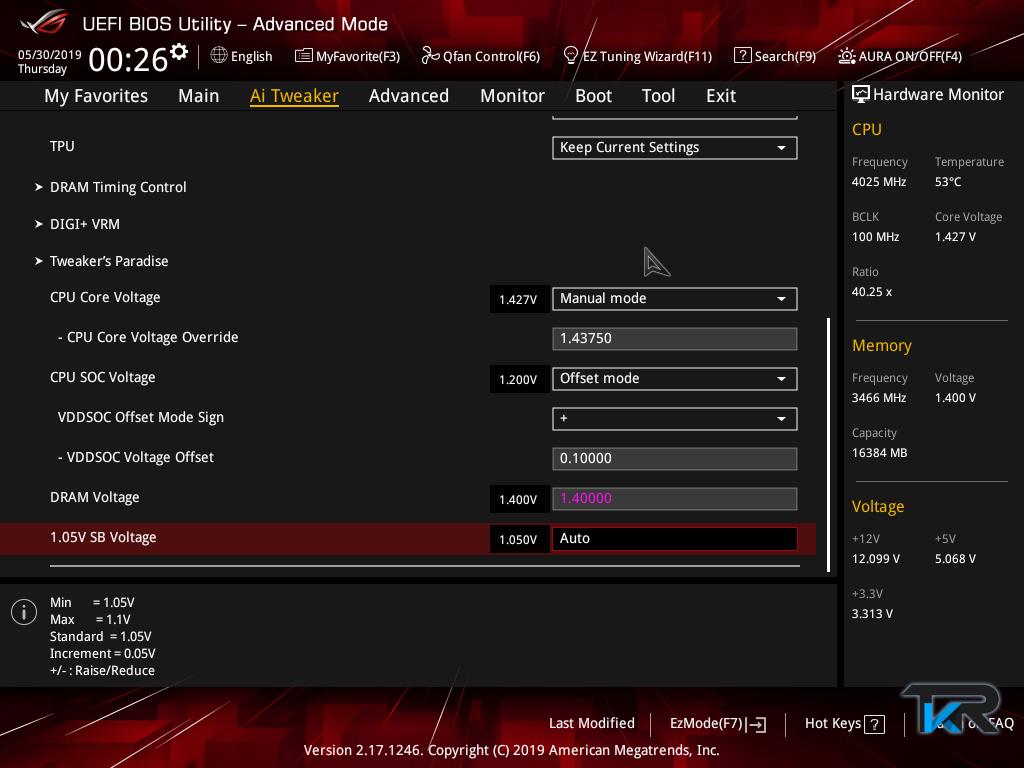
Task: Open the TPU Keep Current Settings dropdown
Action: click(x=675, y=148)
